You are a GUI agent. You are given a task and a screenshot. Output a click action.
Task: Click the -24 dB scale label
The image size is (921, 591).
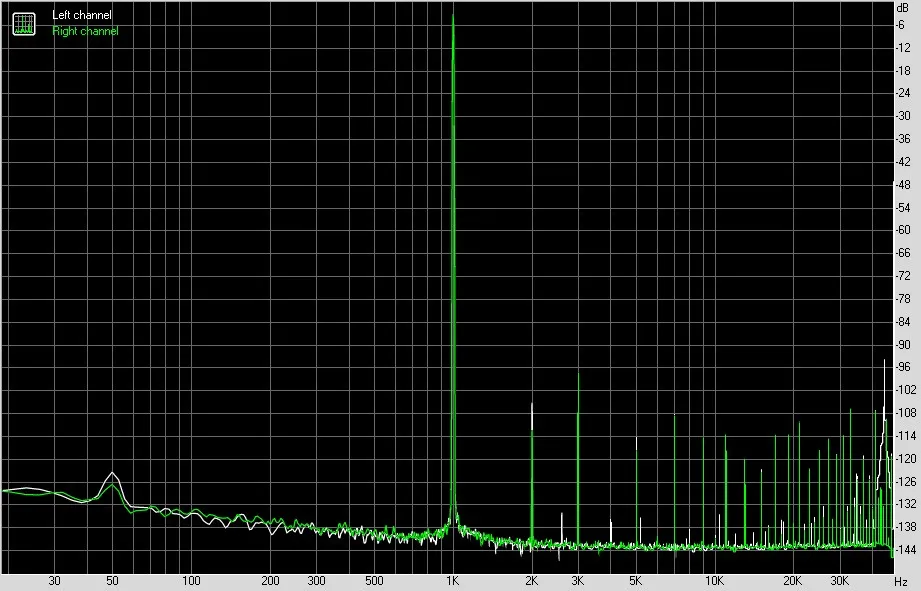click(x=903, y=93)
